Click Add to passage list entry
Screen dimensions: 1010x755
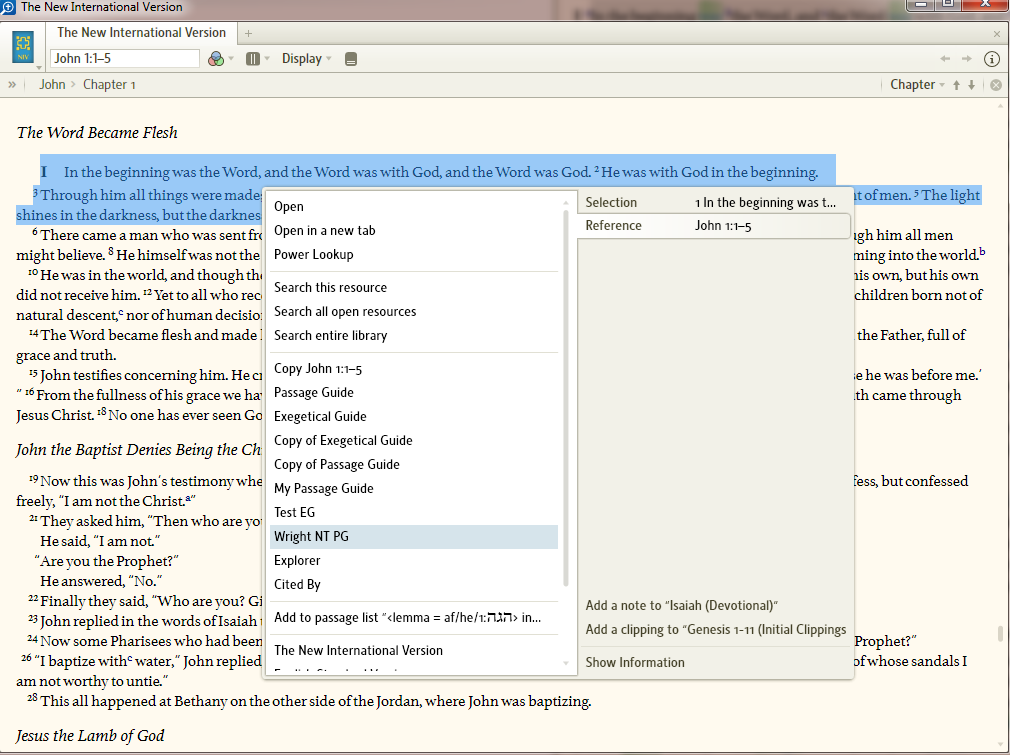pos(414,617)
